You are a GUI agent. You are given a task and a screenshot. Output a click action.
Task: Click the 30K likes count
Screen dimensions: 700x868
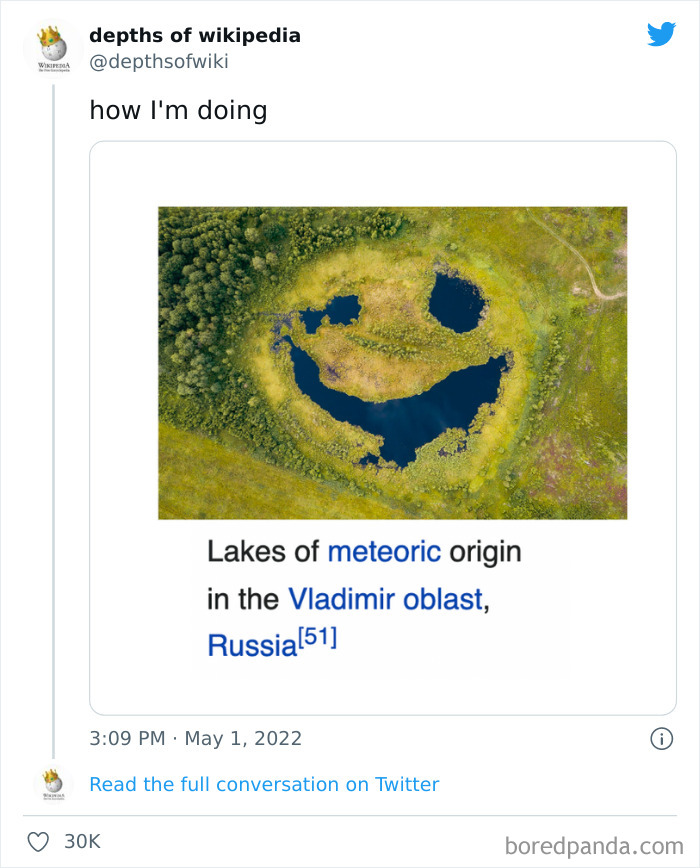[x=82, y=841]
